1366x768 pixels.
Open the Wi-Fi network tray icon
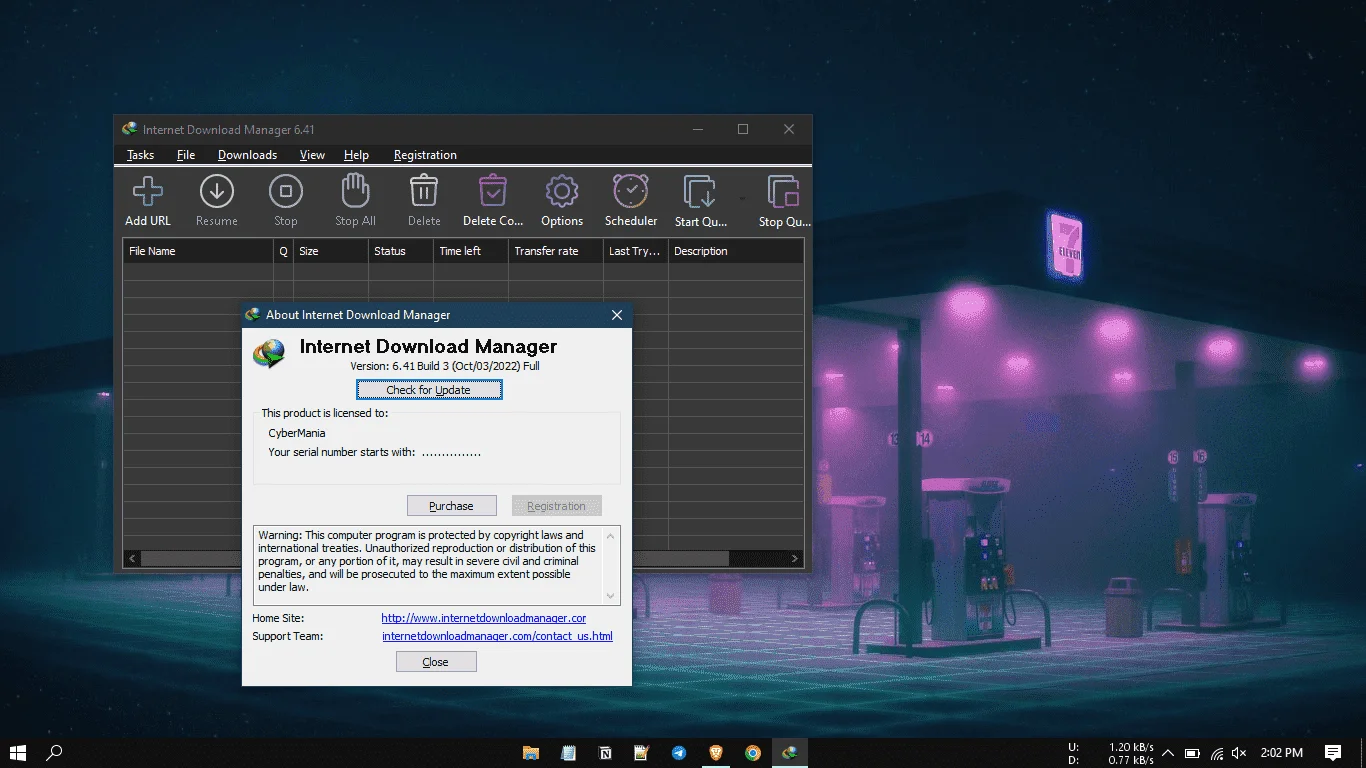[1217, 753]
